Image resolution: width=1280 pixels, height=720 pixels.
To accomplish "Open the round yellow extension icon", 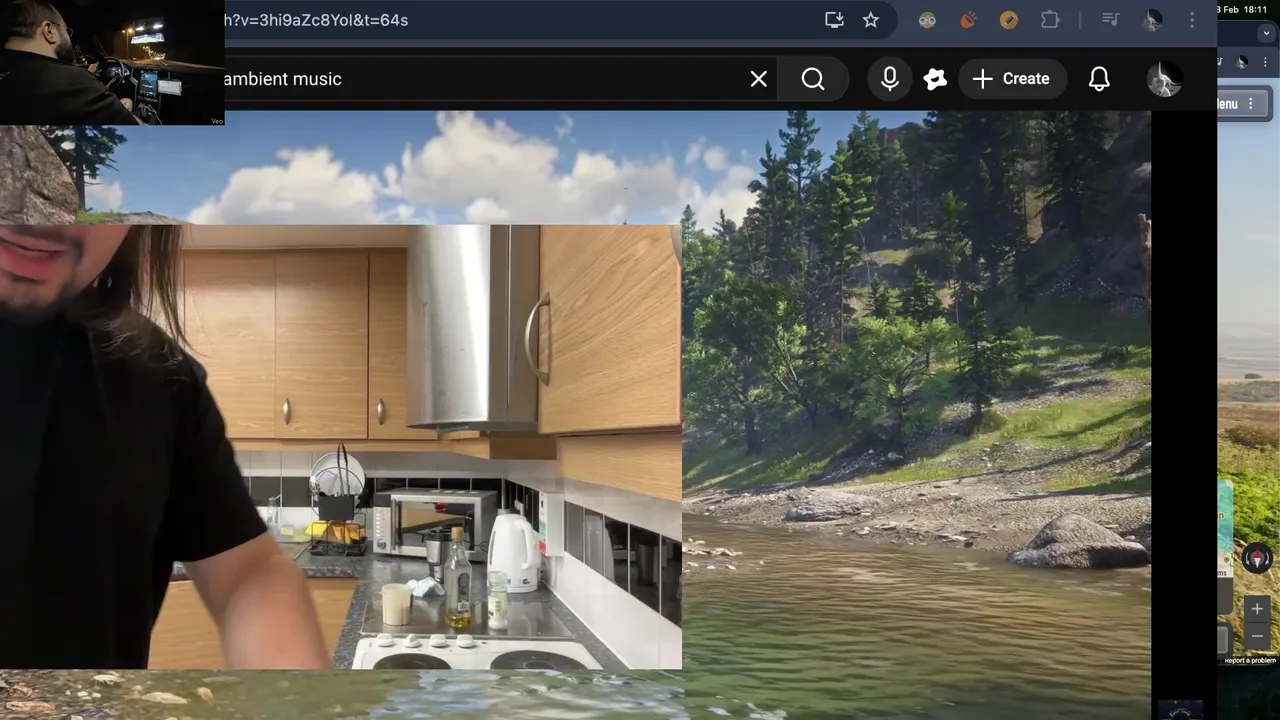I will 1009,20.
